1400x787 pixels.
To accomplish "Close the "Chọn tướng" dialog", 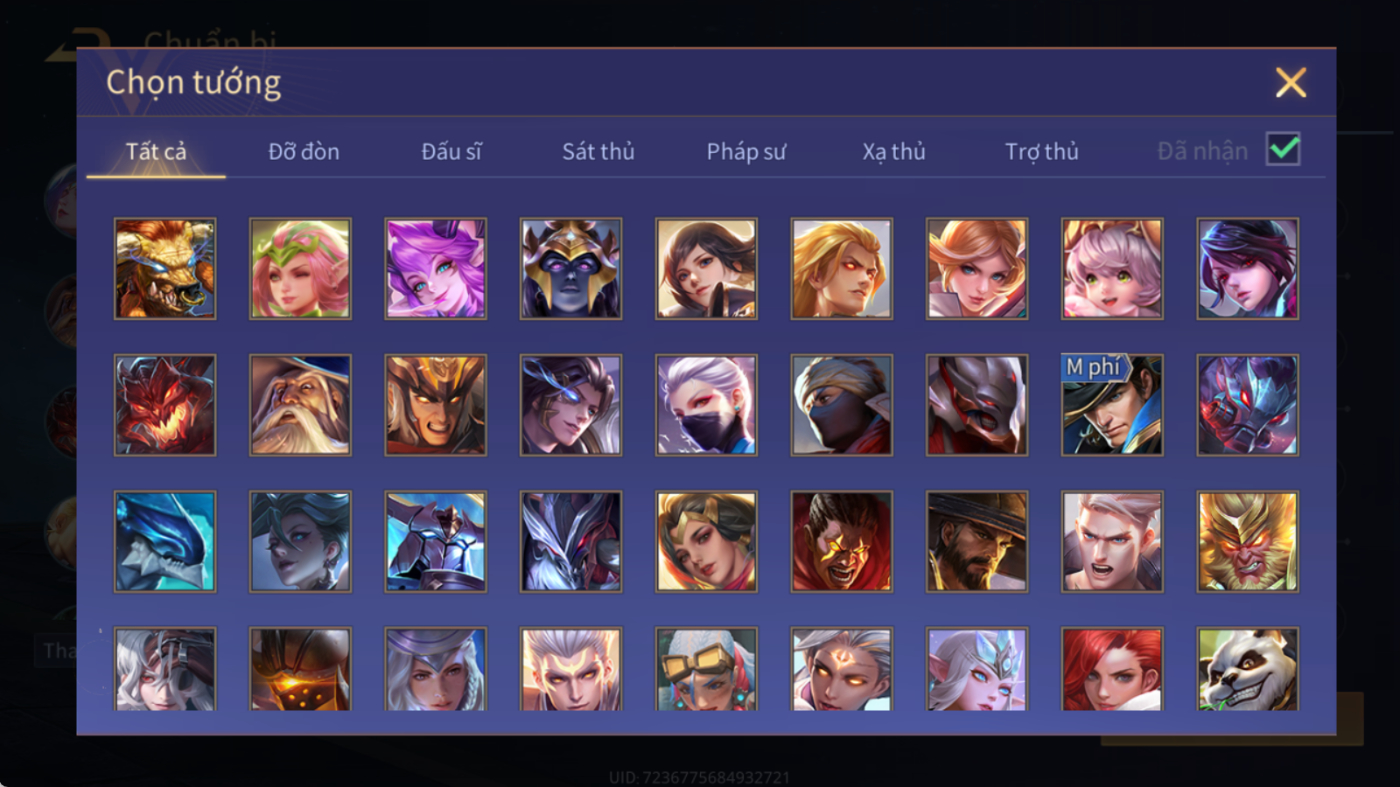I will tap(1291, 82).
